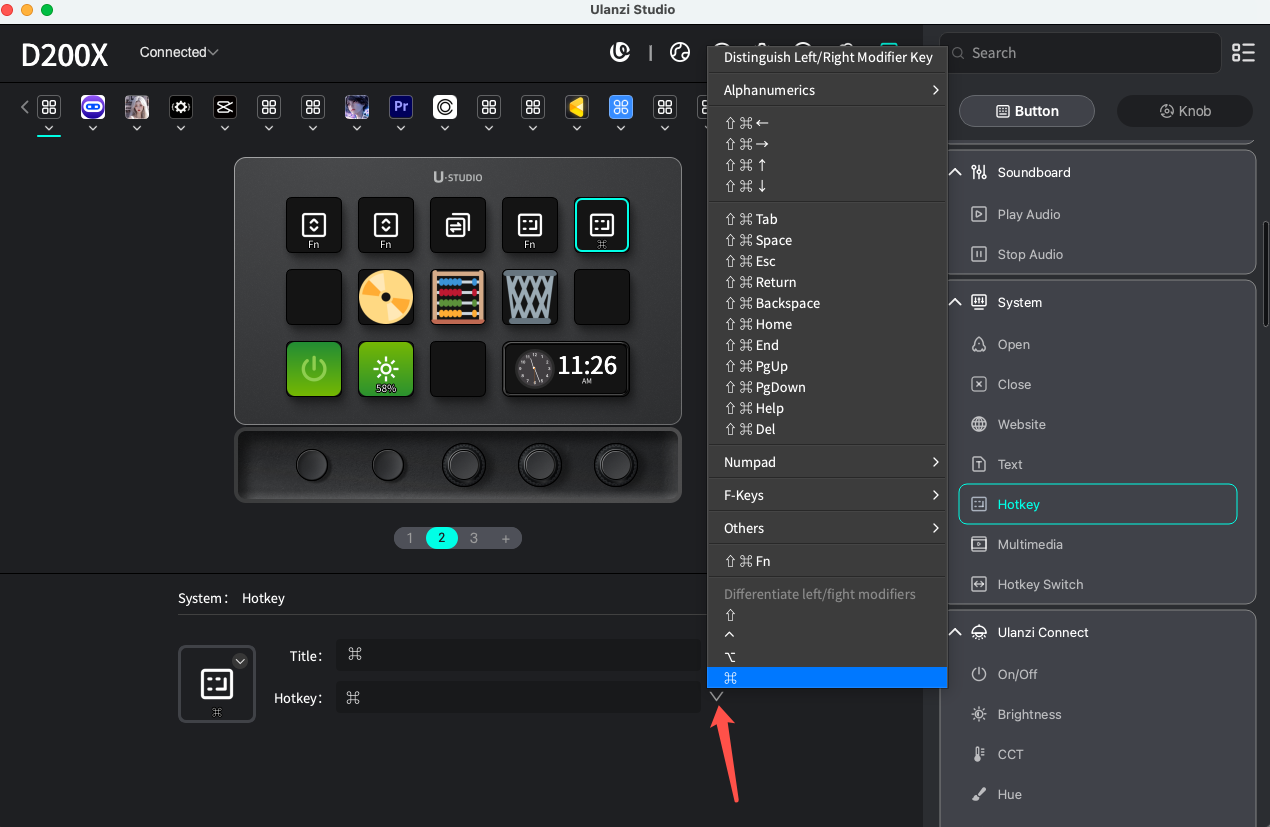The height and width of the screenshot is (827, 1270).
Task: Pick ⇧⌘Space from the hotkey menu
Action: tap(827, 240)
